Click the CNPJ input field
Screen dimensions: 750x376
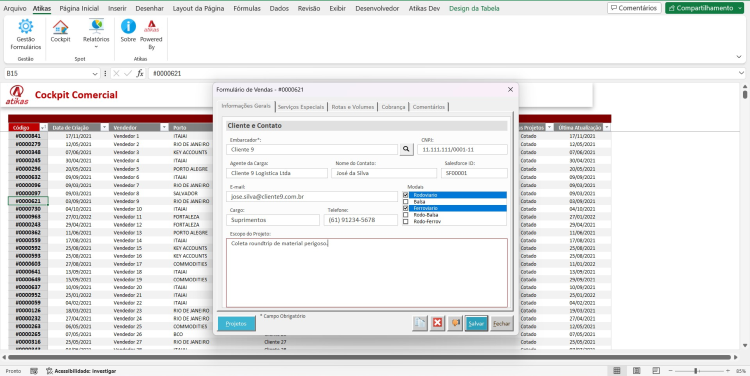click(462, 150)
